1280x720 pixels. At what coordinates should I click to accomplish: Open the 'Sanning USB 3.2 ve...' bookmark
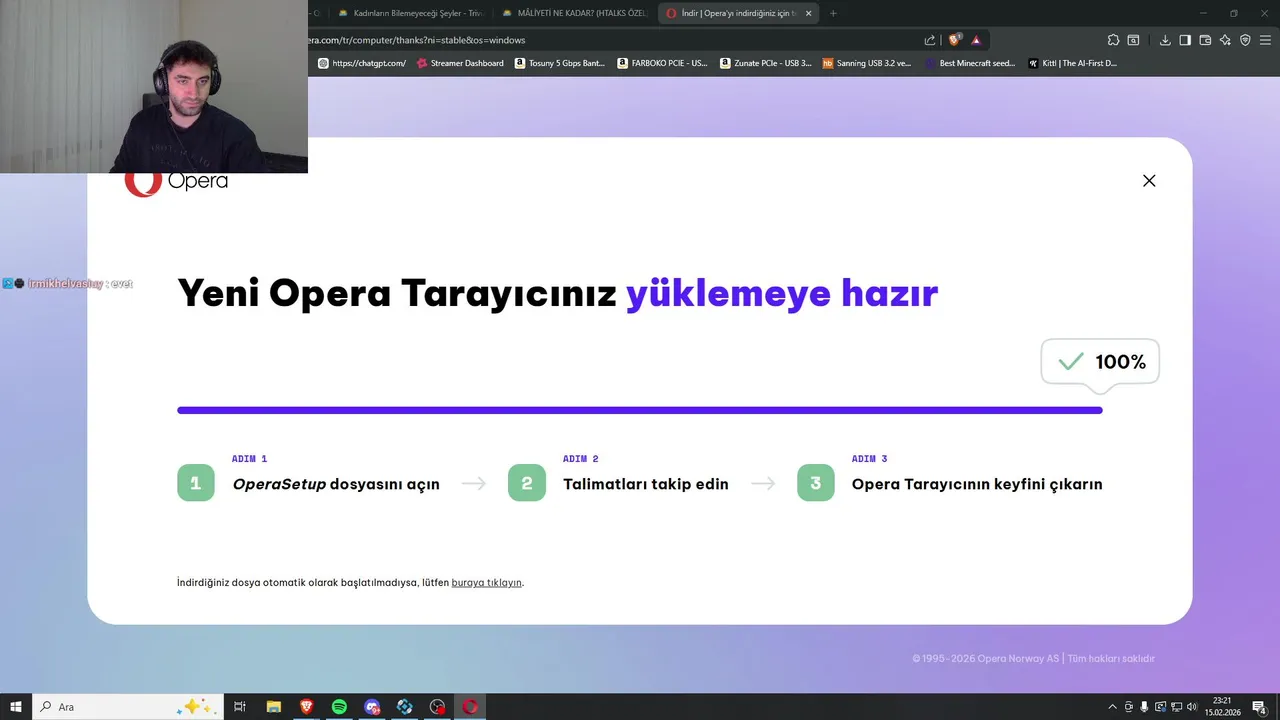[867, 63]
